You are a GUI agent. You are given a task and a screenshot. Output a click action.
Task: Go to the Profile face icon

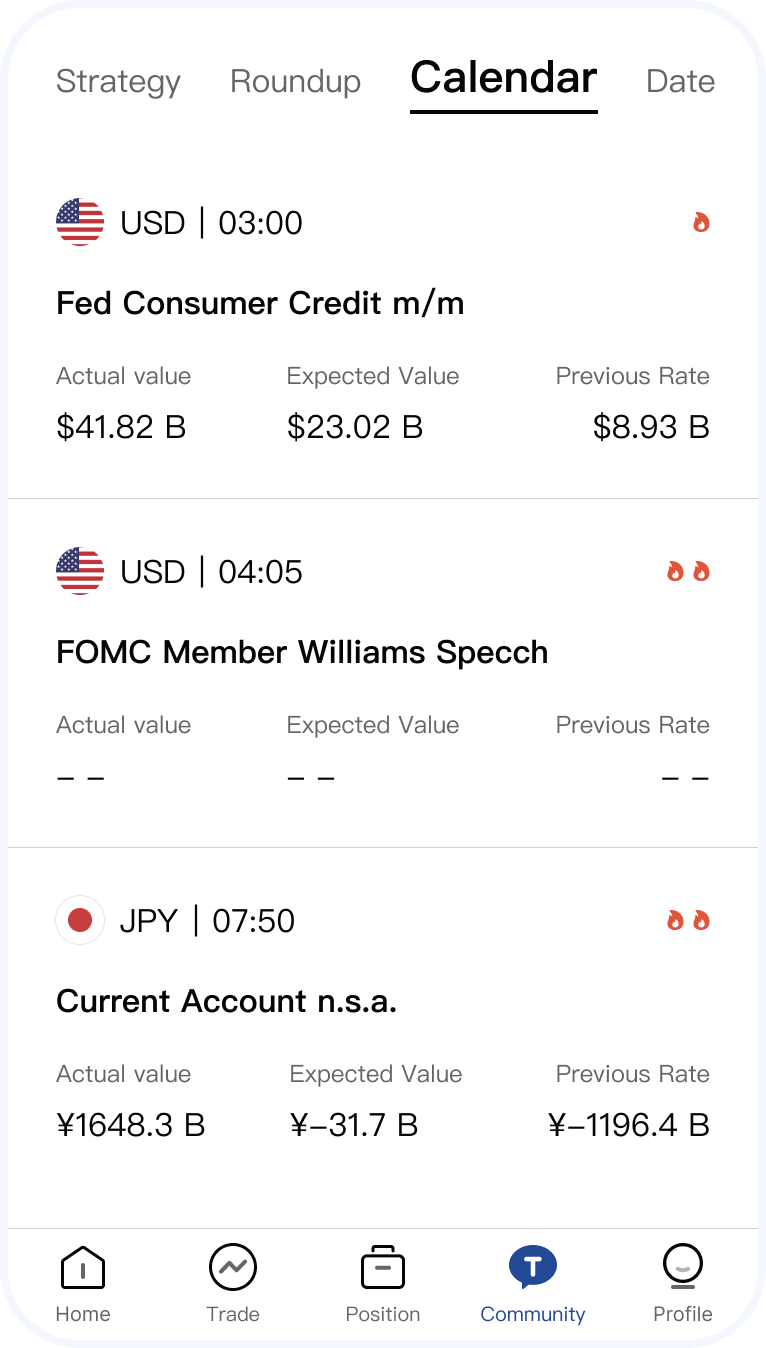pos(682,1268)
